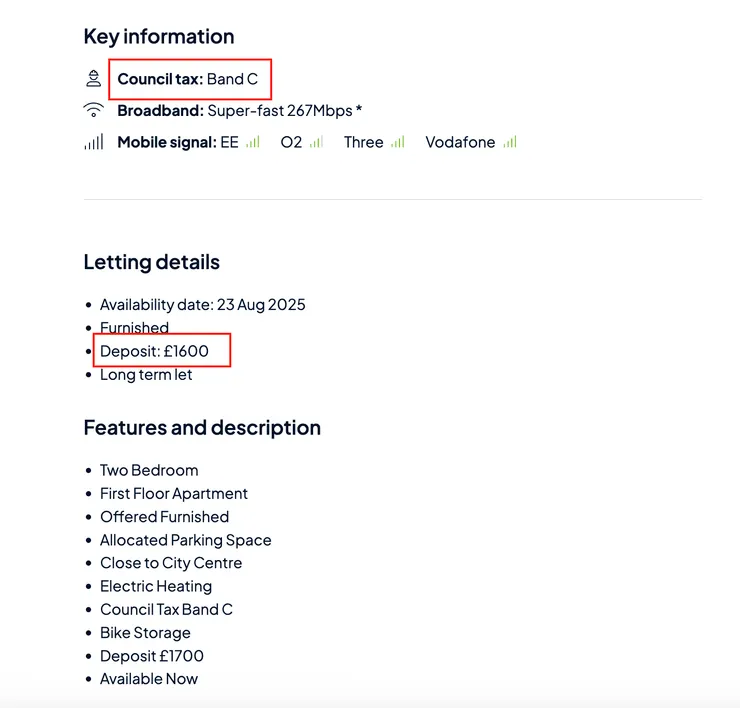
Task: Click the Council tax Band C text
Action: click(x=188, y=78)
